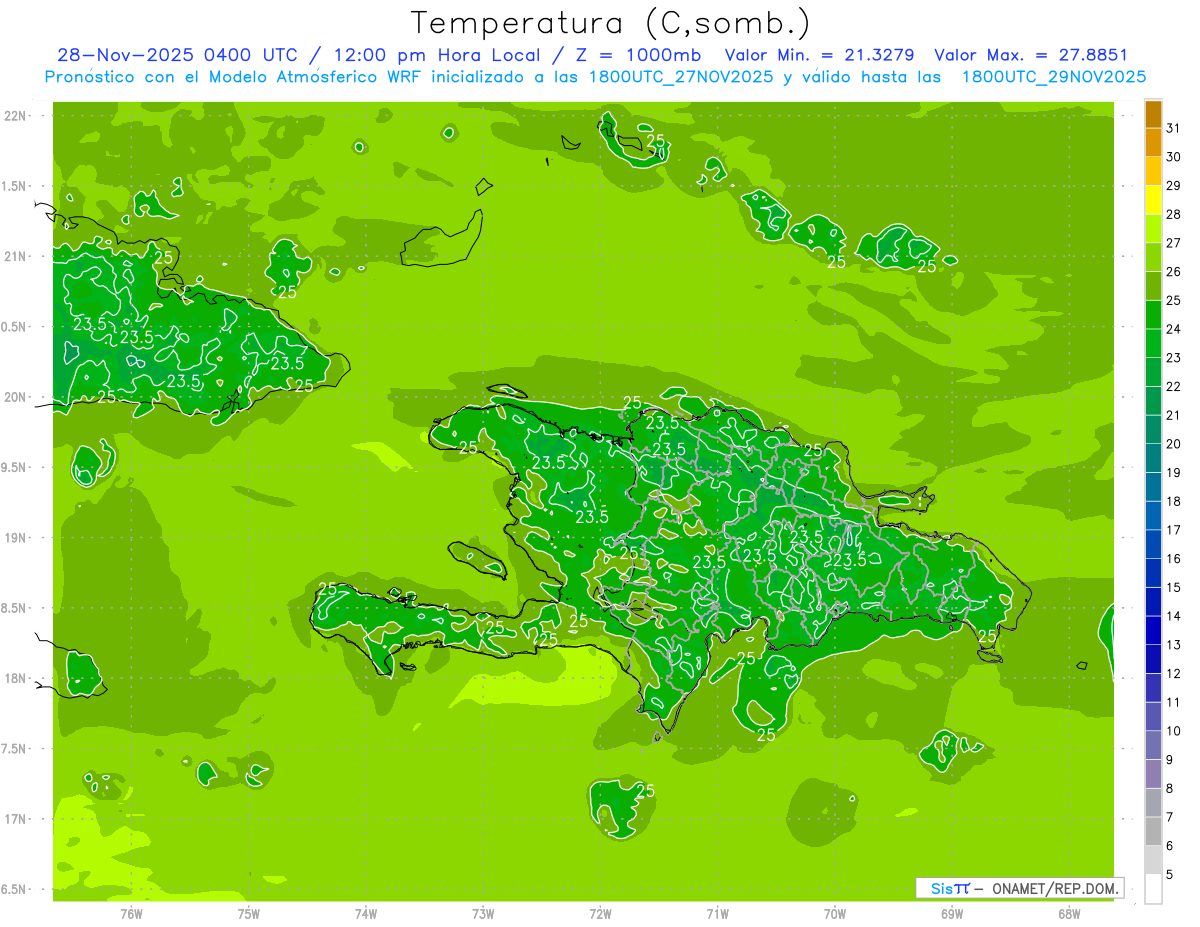The width and height of the screenshot is (1200, 927).
Task: Click the "69W" longitude axis label
Action: (x=952, y=914)
